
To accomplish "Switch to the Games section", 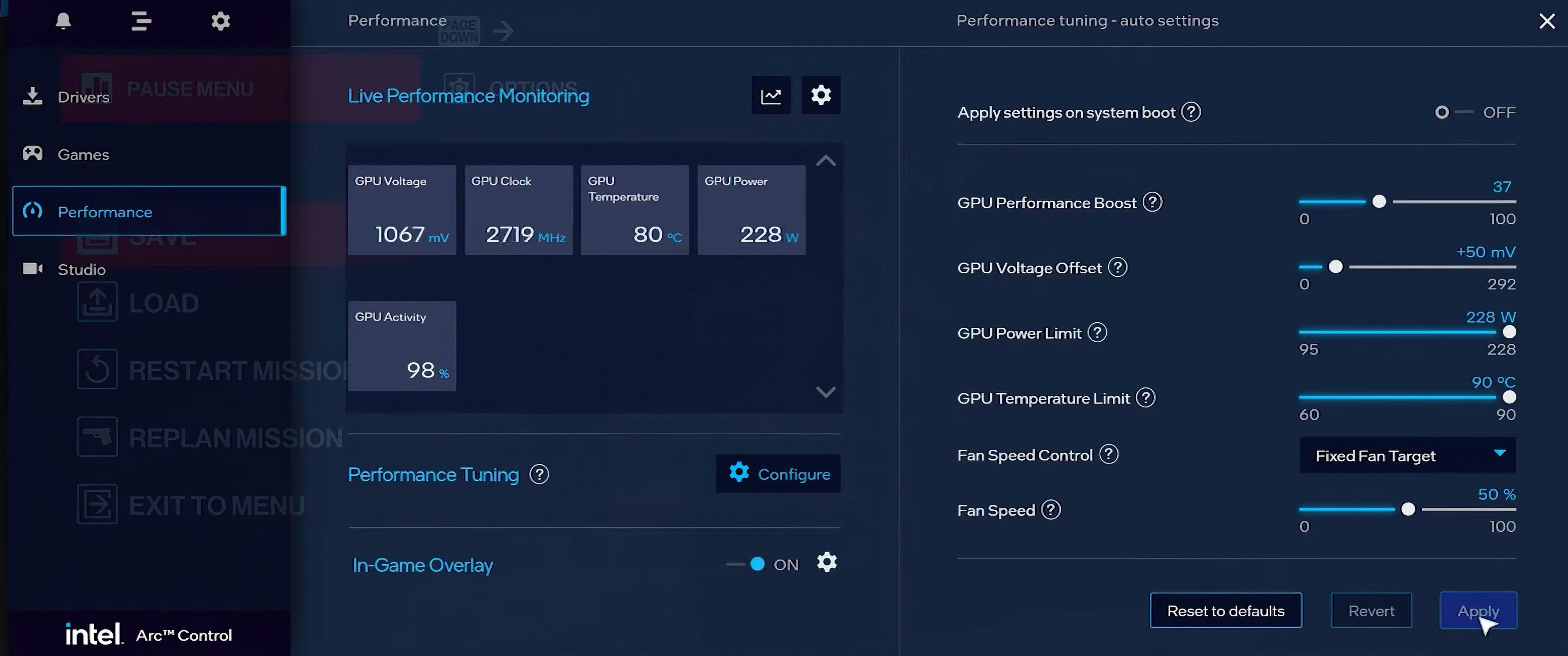I will 83,155.
